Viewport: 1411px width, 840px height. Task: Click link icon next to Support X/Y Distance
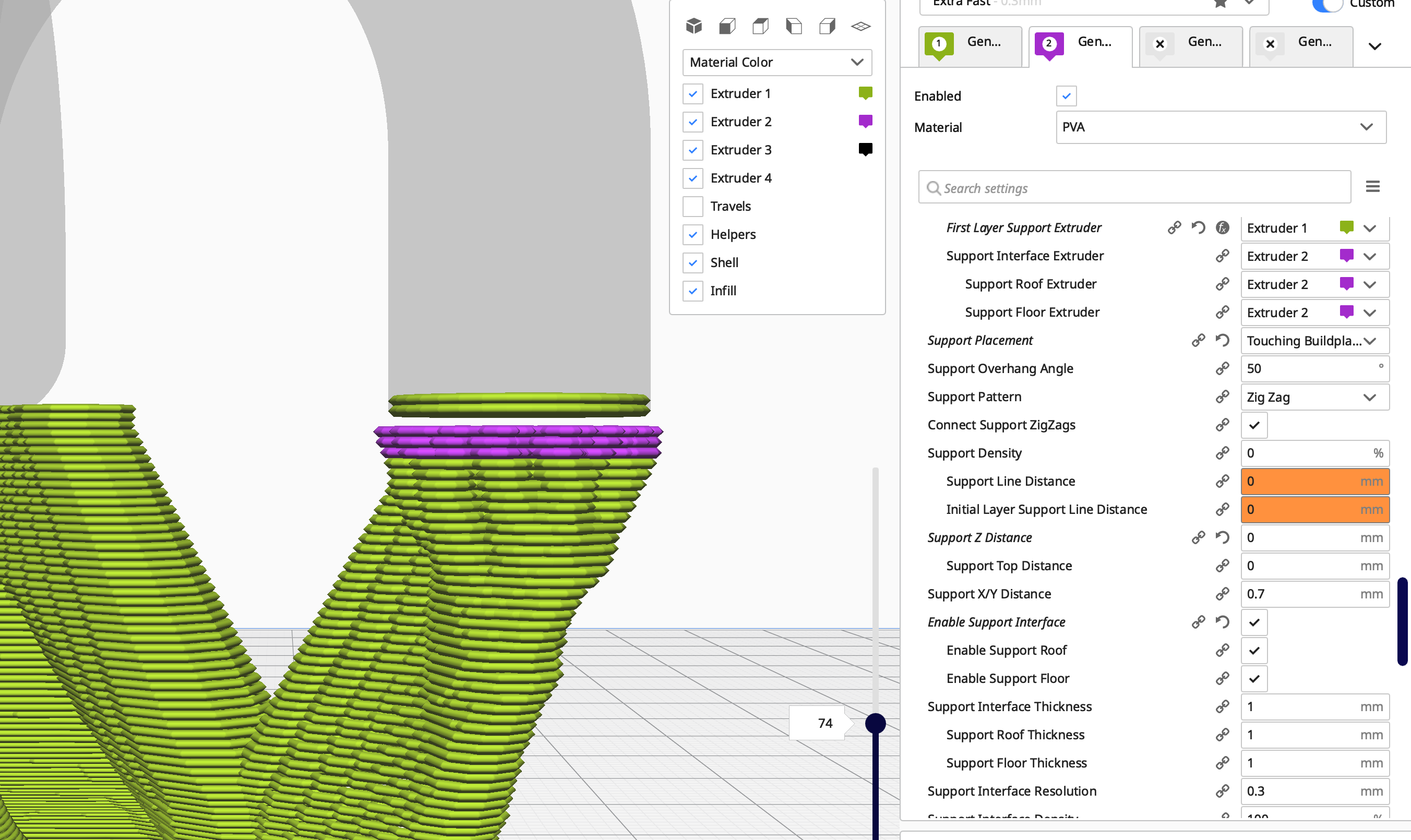click(x=1223, y=594)
